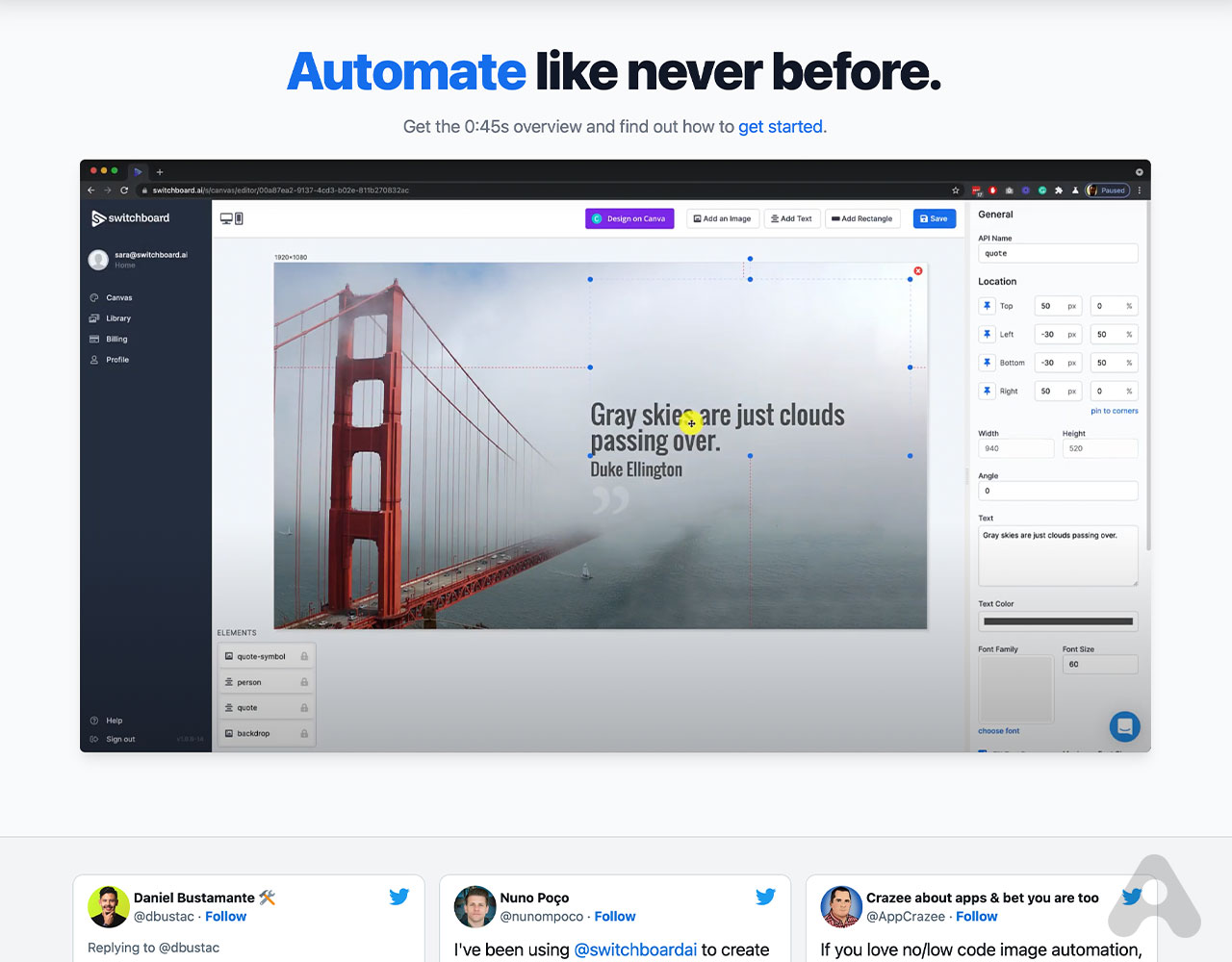Click the Text Color swatch bar

[x=1058, y=621]
